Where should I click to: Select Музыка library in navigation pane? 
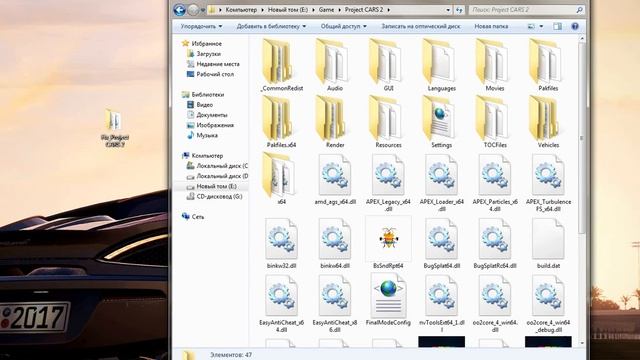pyautogui.click(x=202, y=136)
